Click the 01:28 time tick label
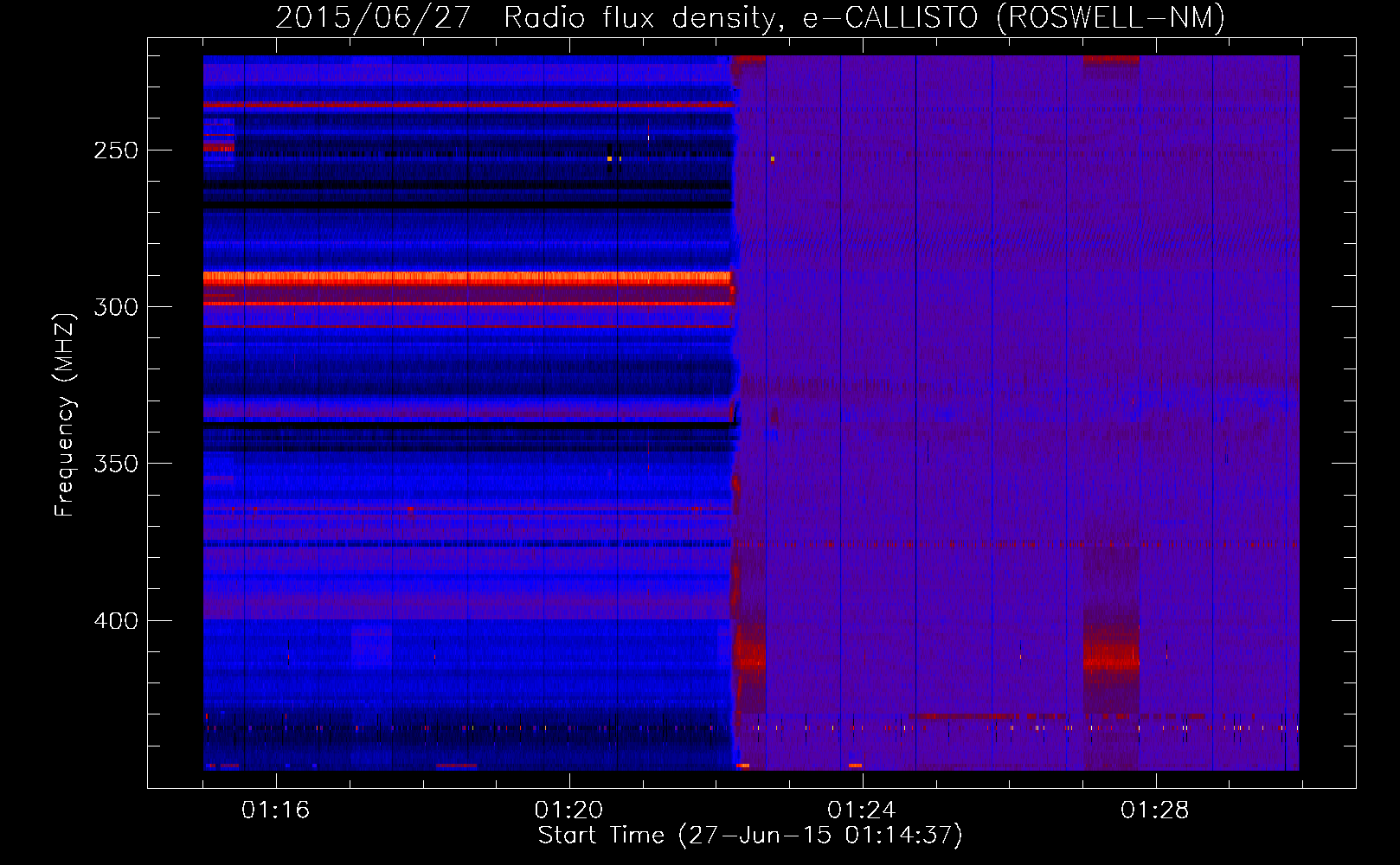 (1154, 810)
